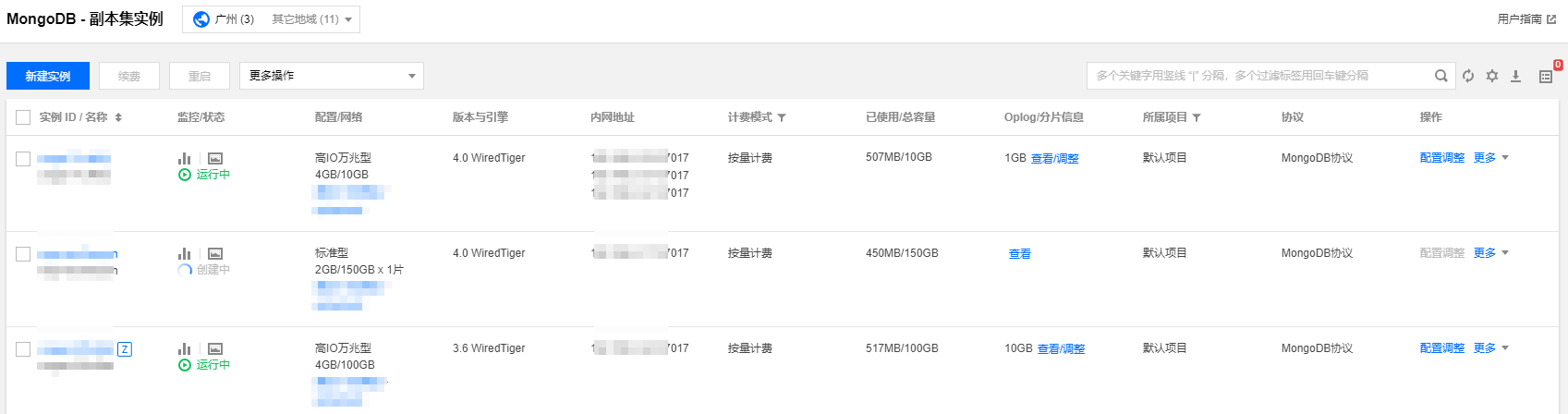
Task: Click 查看/调整 link for 1GB oplog
Action: 1054,159
